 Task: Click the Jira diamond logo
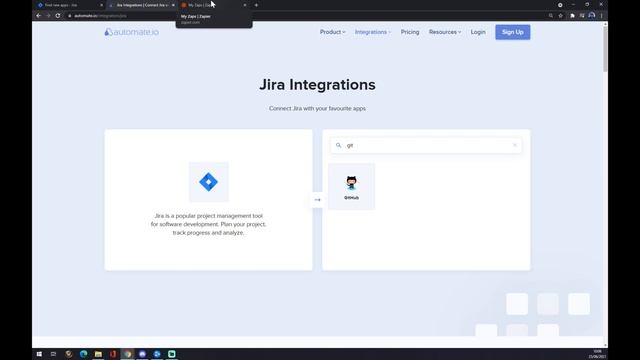click(x=209, y=182)
